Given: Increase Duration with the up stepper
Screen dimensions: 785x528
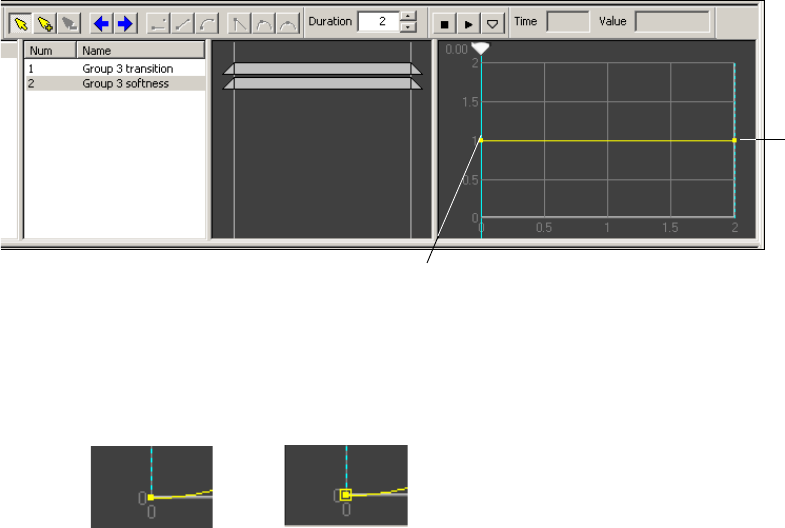Looking at the screenshot, I should [x=409, y=17].
